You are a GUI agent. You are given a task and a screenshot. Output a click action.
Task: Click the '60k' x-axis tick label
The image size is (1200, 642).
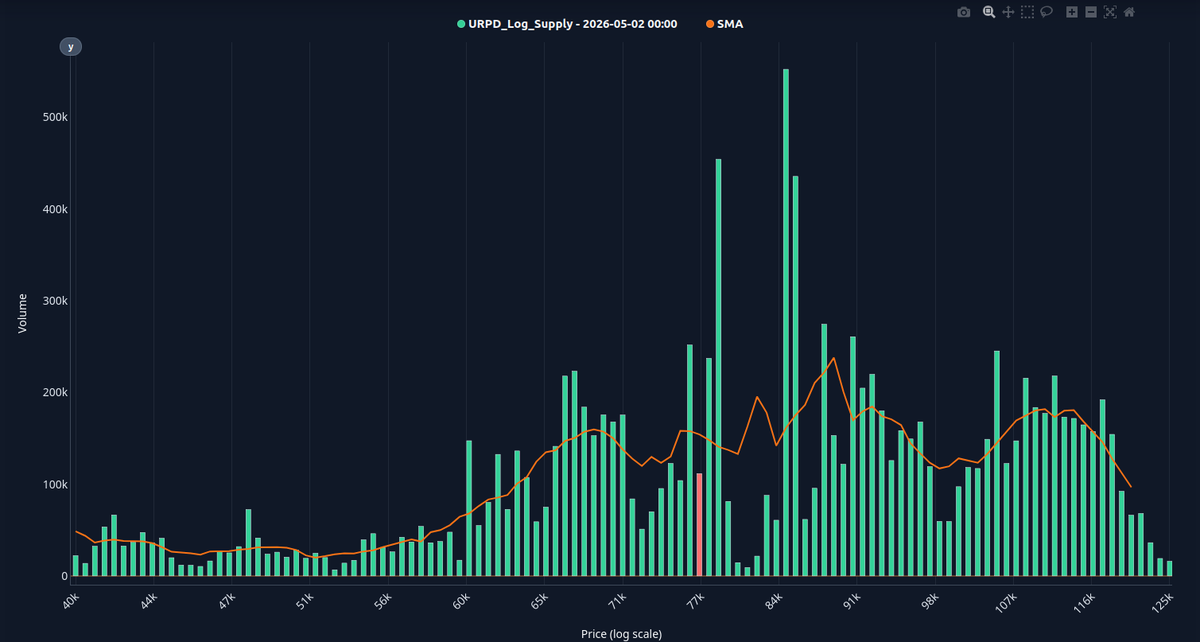(x=460, y=602)
